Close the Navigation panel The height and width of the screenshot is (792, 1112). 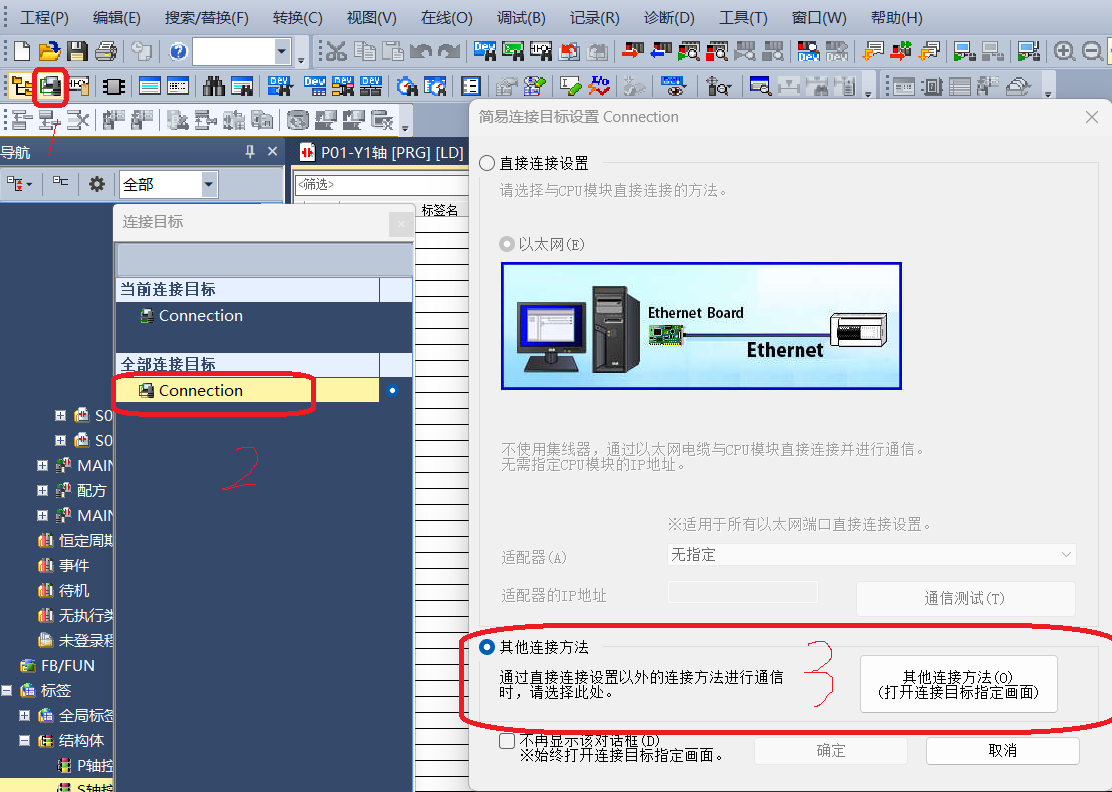pyautogui.click(x=272, y=152)
